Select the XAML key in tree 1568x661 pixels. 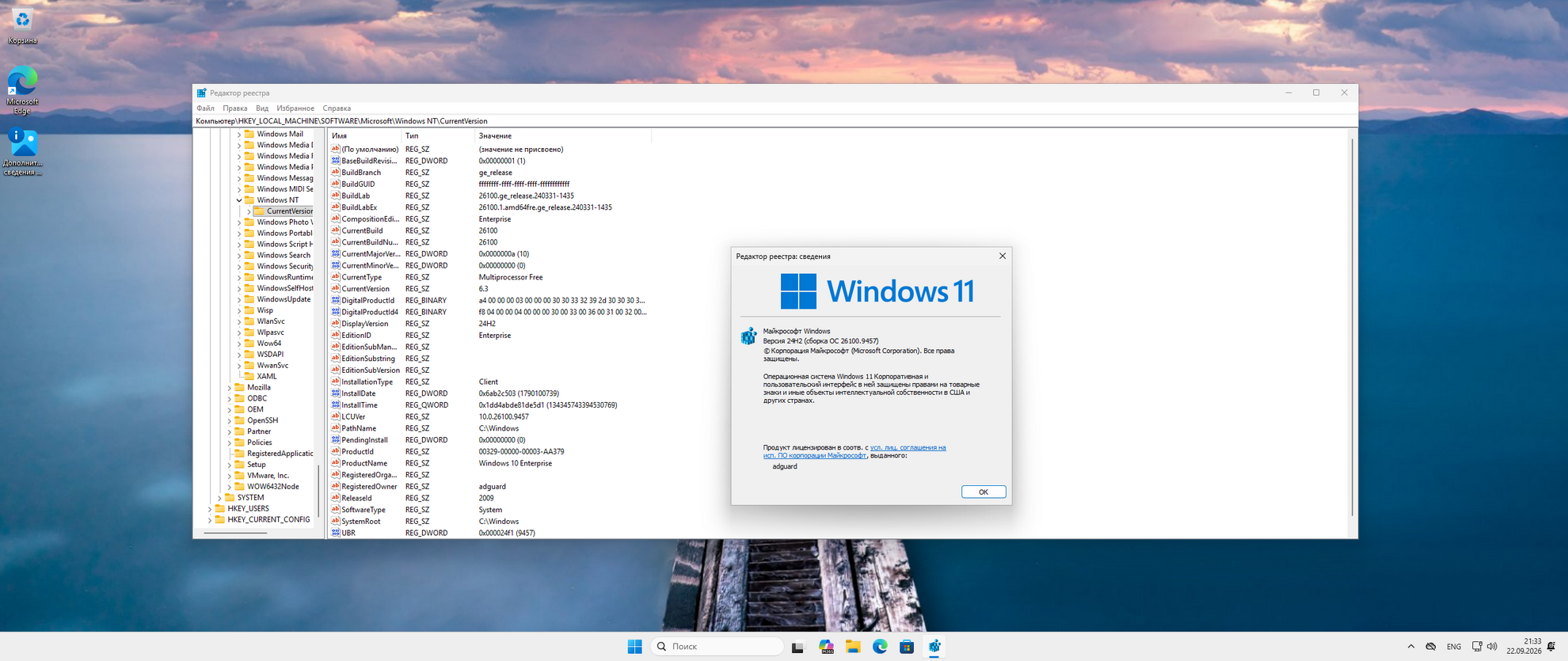(267, 377)
